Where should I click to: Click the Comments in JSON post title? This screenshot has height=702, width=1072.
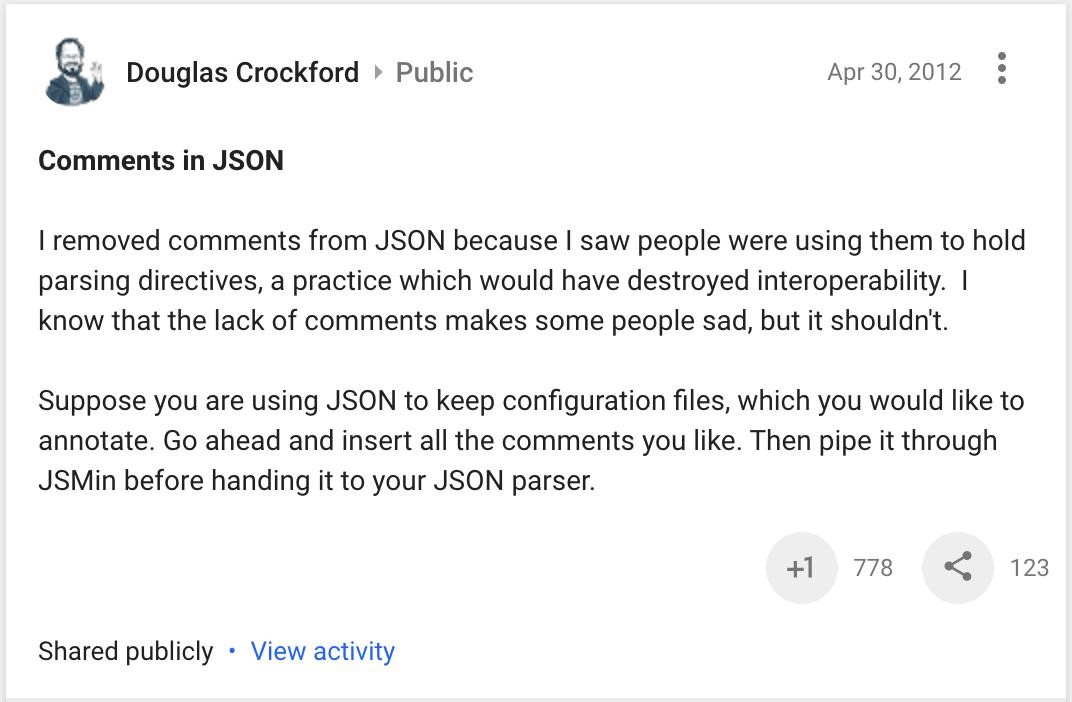point(161,161)
